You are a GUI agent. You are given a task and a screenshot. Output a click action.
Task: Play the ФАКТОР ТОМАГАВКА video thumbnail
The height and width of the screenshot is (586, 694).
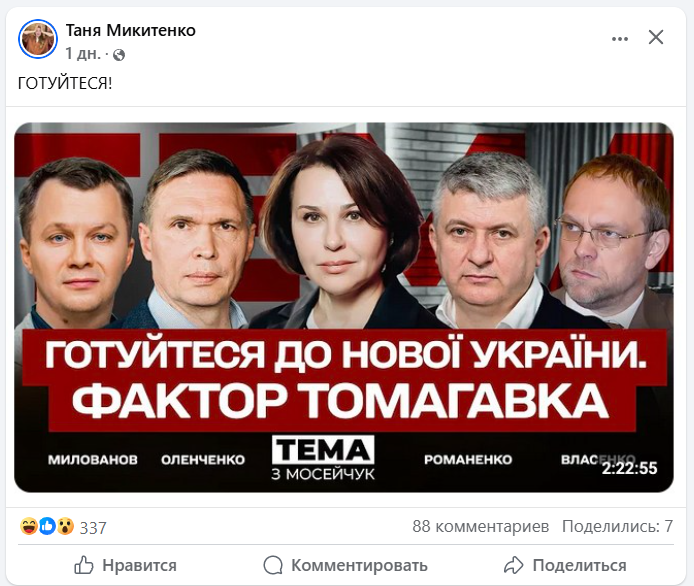pos(344,307)
